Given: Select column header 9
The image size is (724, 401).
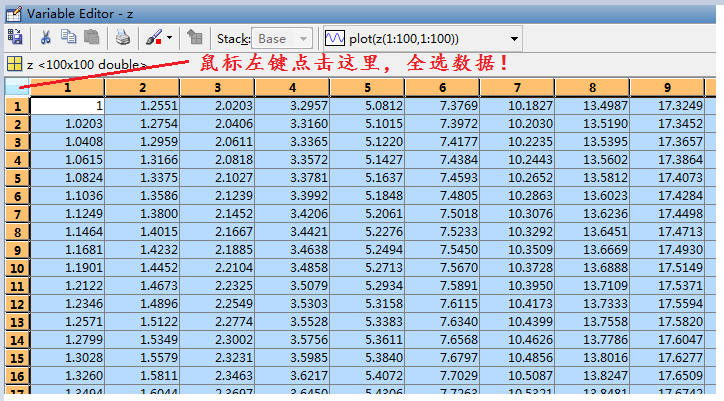Looking at the screenshot, I should (668, 87).
